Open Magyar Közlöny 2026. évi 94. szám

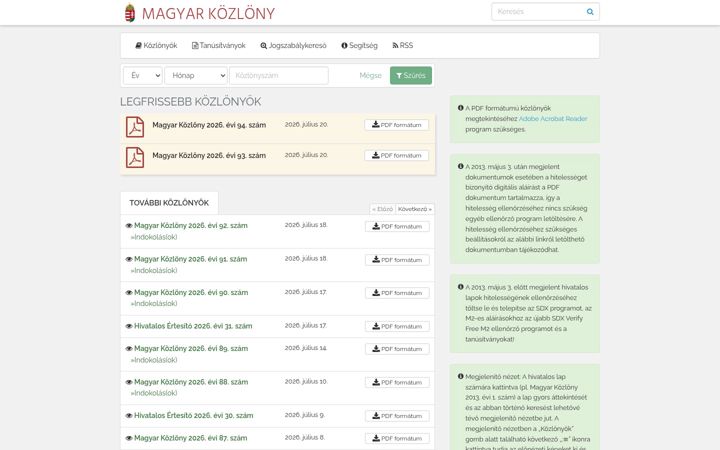pyautogui.click(x=209, y=125)
